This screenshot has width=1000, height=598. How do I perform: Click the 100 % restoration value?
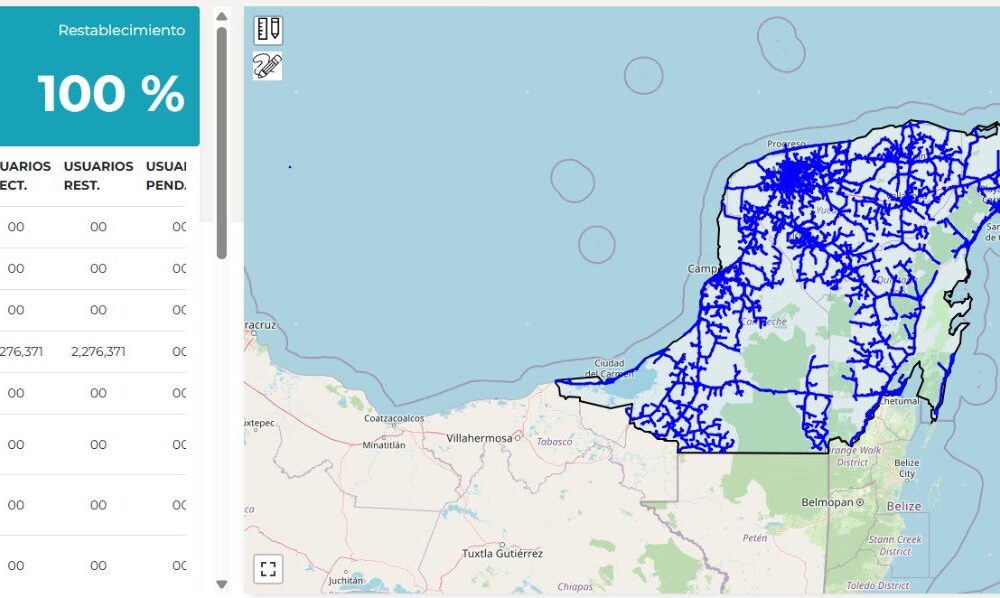pos(111,94)
